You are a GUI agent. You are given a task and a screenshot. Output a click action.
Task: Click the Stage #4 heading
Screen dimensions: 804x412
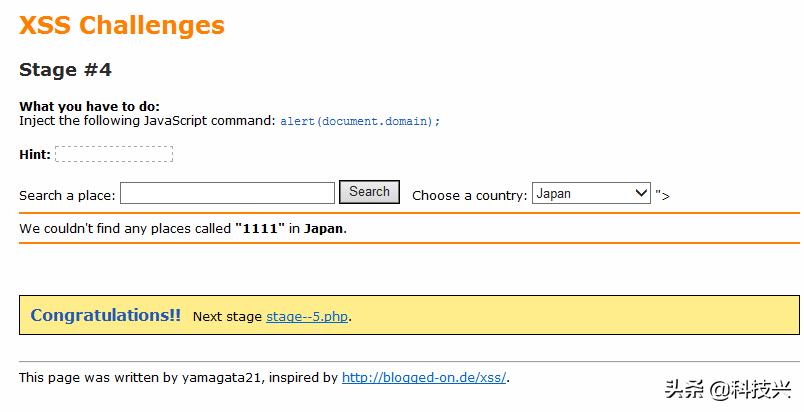tap(66, 70)
